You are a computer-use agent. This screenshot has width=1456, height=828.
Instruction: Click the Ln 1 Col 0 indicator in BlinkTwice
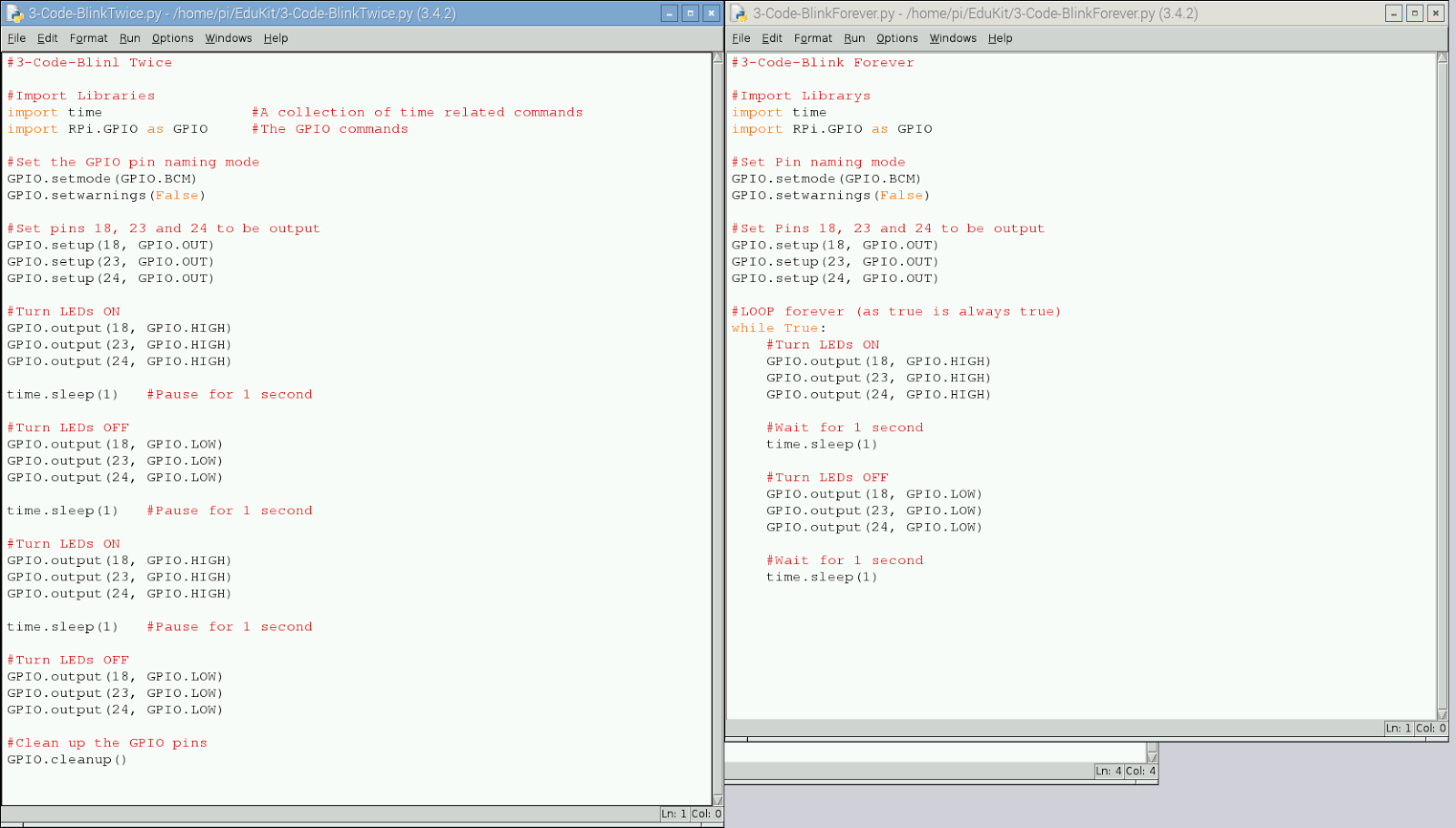pyautogui.click(x=690, y=813)
